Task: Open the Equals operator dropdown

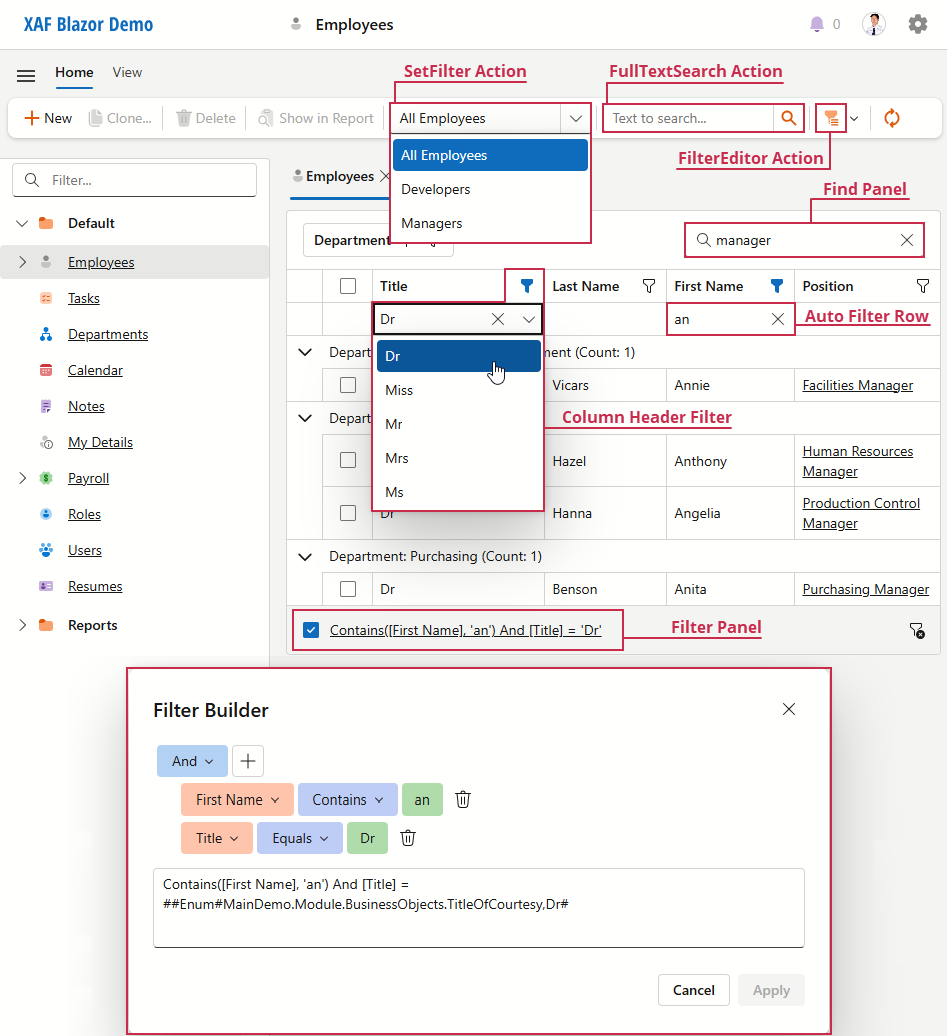Action: click(300, 838)
